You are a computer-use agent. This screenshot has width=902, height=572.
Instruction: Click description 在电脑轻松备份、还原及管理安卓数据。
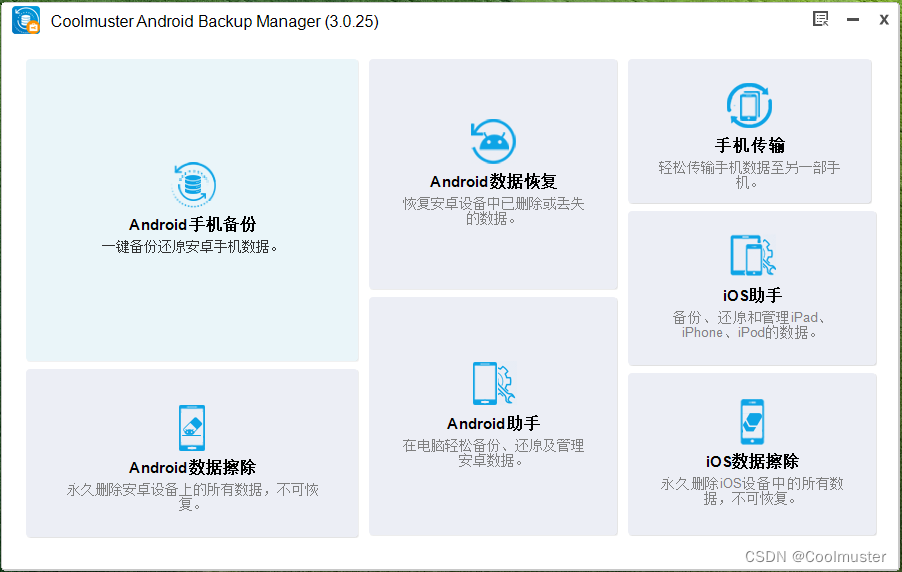coord(493,453)
